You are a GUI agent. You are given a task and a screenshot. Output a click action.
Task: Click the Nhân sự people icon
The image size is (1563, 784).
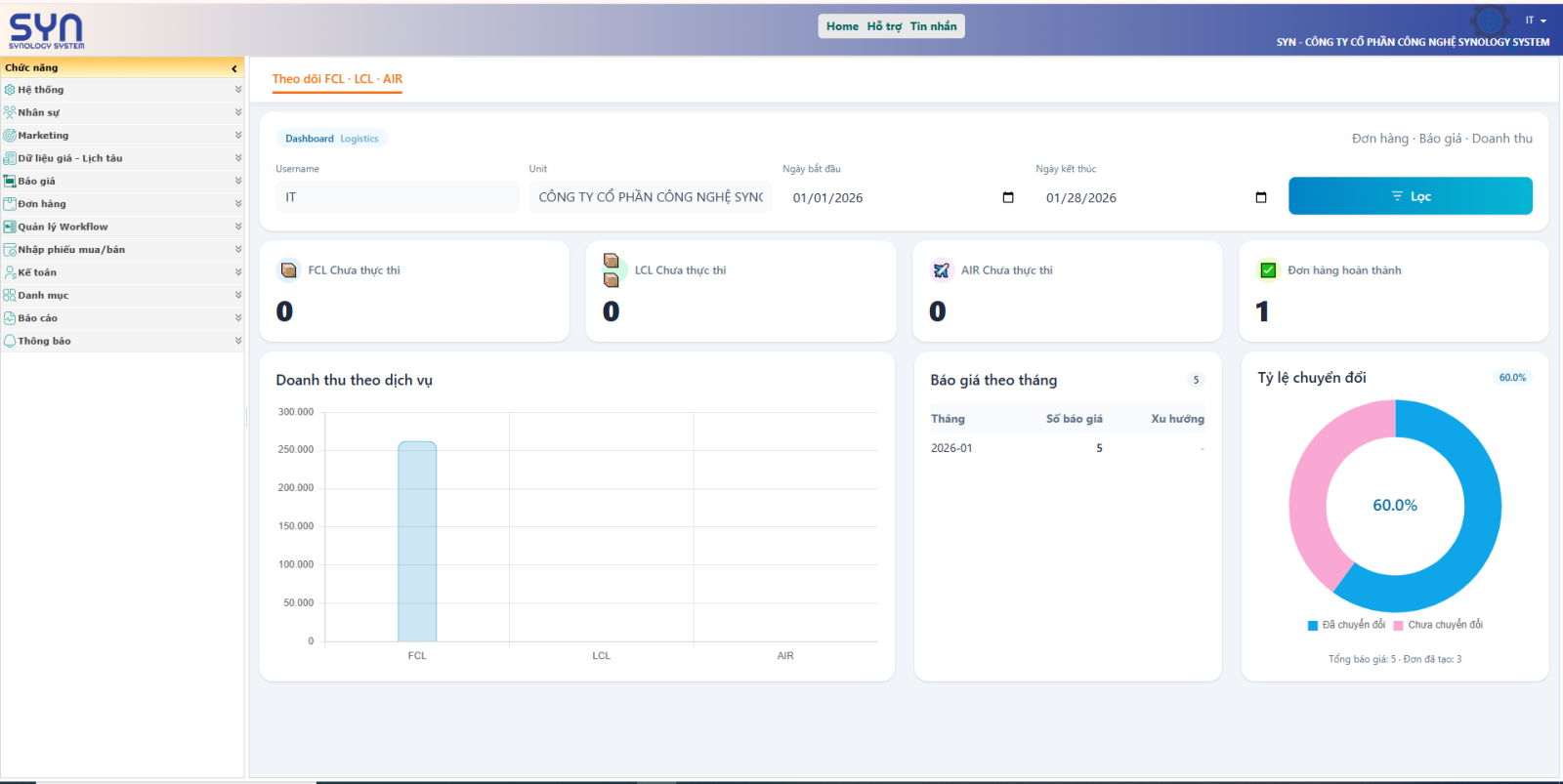click(10, 112)
